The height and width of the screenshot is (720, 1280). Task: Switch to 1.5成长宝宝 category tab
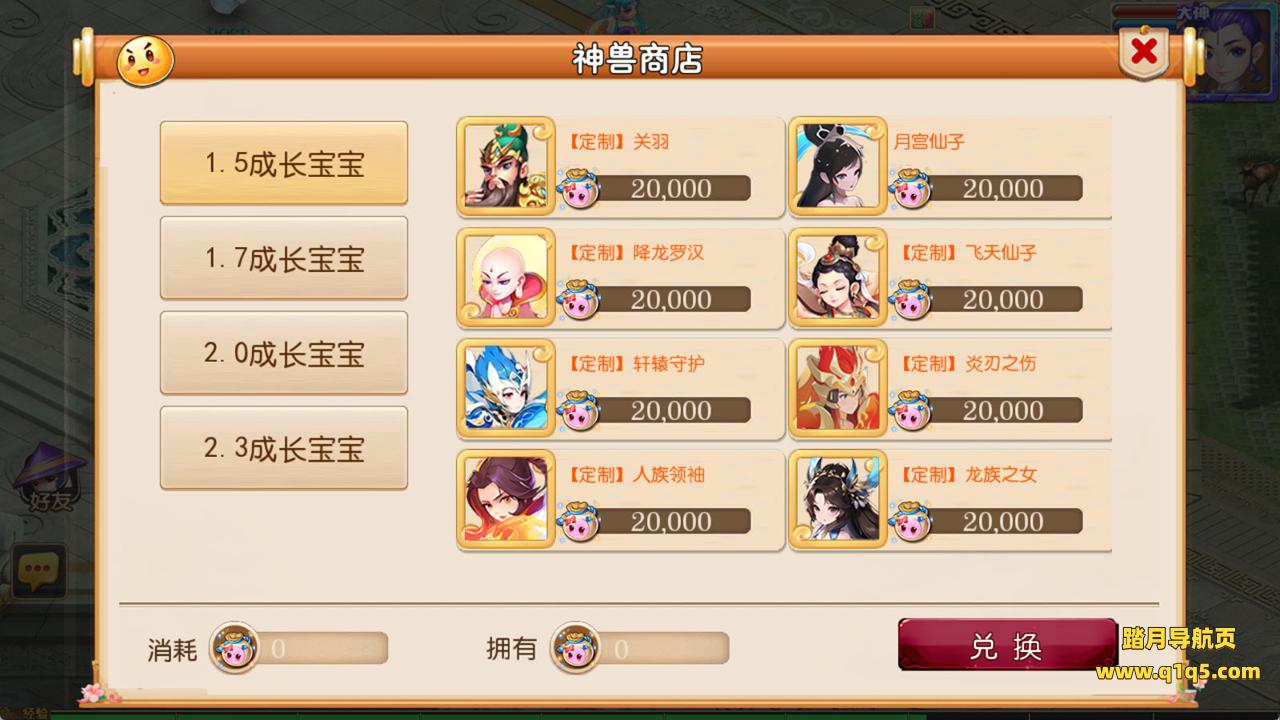point(284,164)
